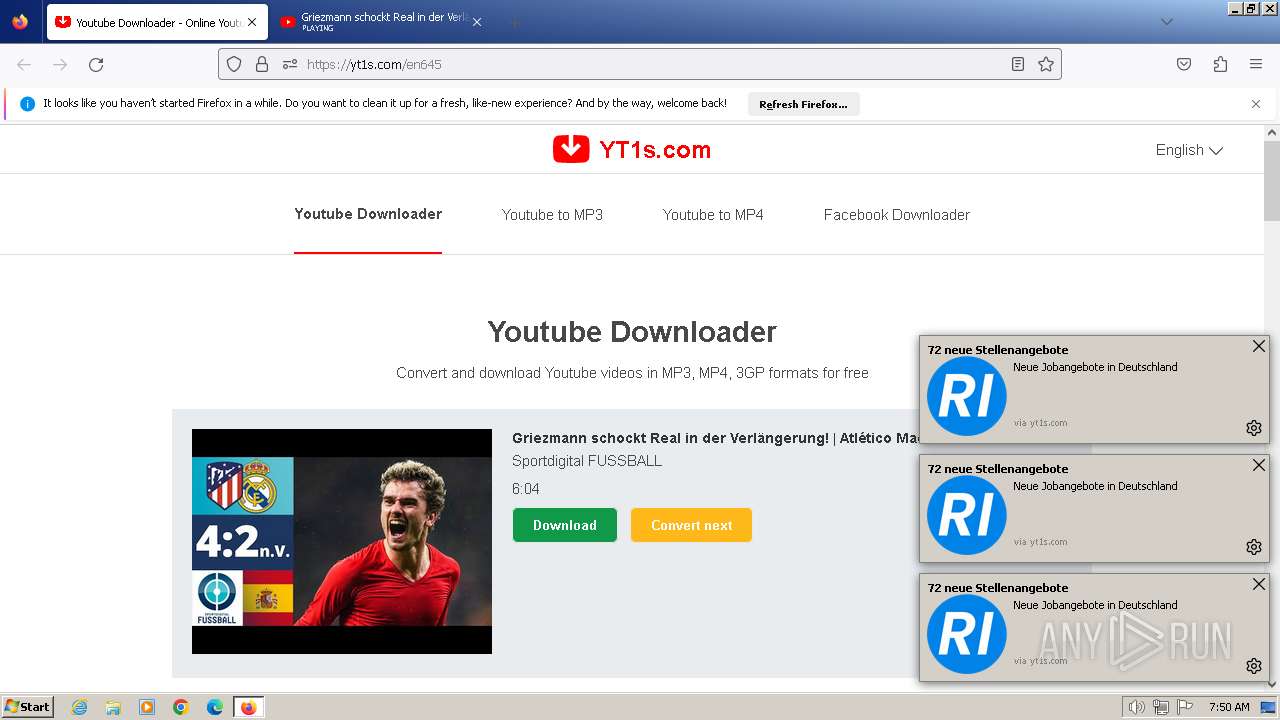Close the Griezmann schockt Real tab

(x=477, y=22)
